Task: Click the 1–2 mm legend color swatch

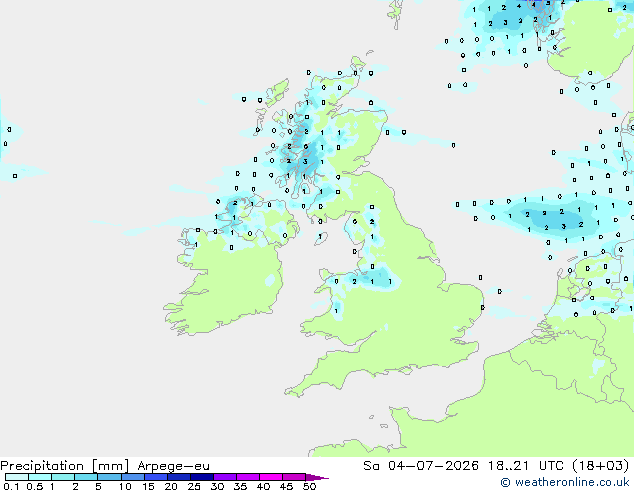Action: tap(63, 477)
